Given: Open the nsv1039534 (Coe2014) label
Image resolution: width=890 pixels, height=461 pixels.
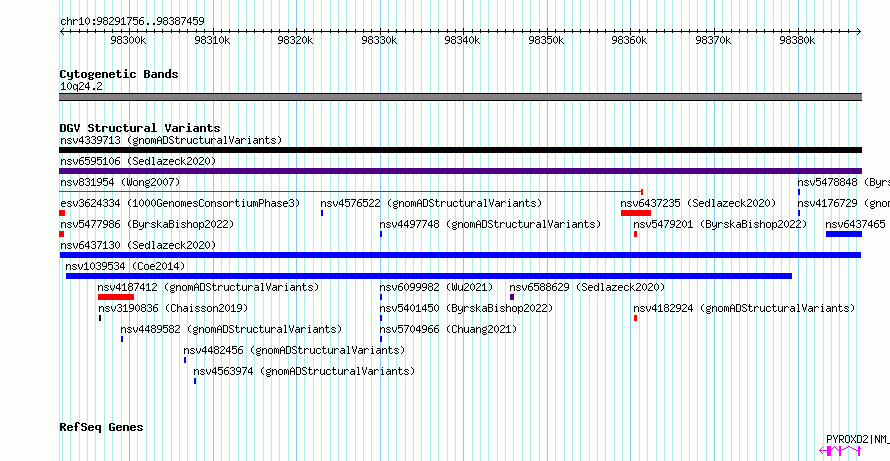Looking at the screenshot, I should [125, 266].
